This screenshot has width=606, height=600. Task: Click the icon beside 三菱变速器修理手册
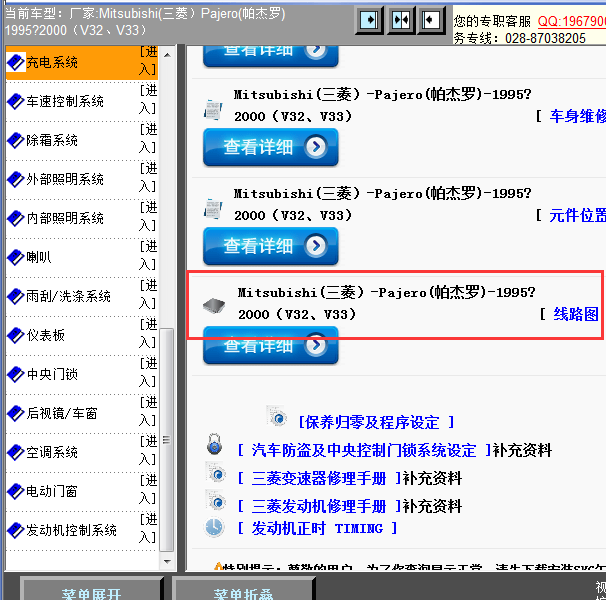point(216,472)
